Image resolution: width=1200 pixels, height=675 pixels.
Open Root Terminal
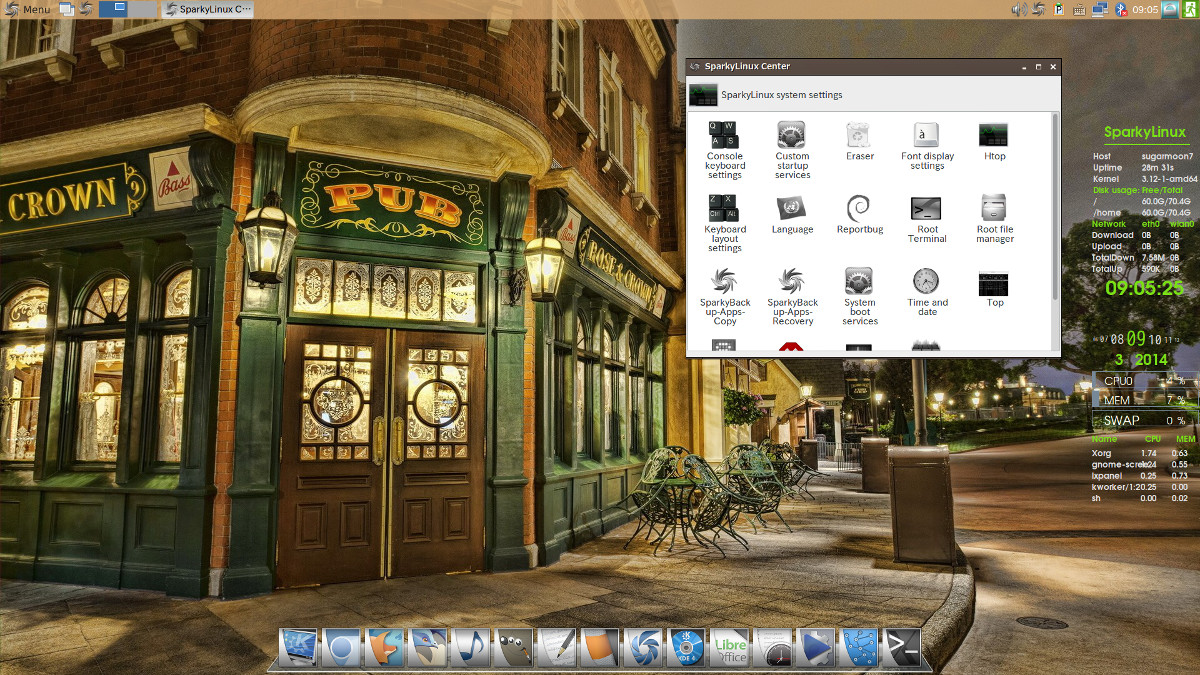927,219
